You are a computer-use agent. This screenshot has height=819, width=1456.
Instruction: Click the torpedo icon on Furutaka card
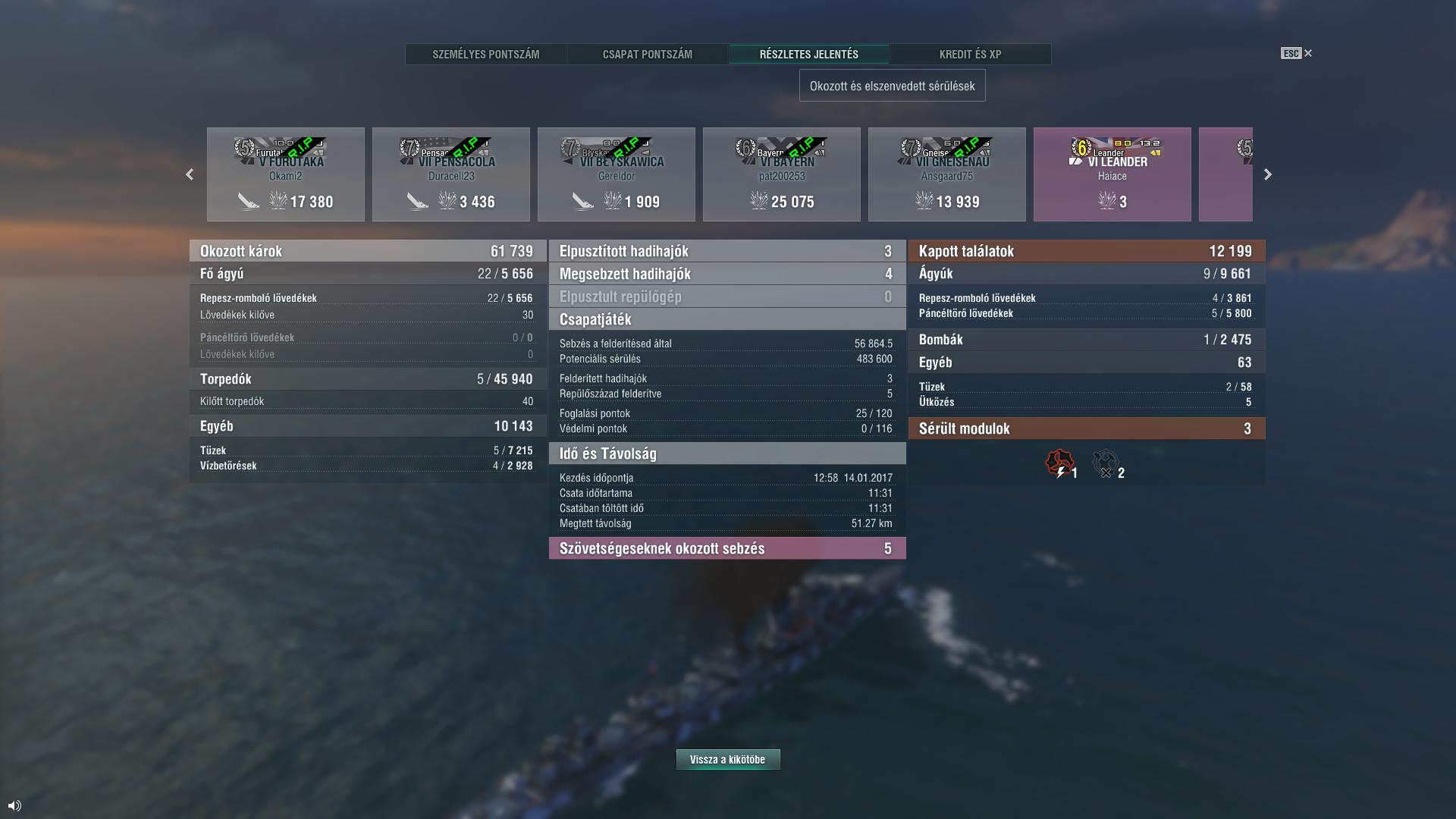[248, 201]
